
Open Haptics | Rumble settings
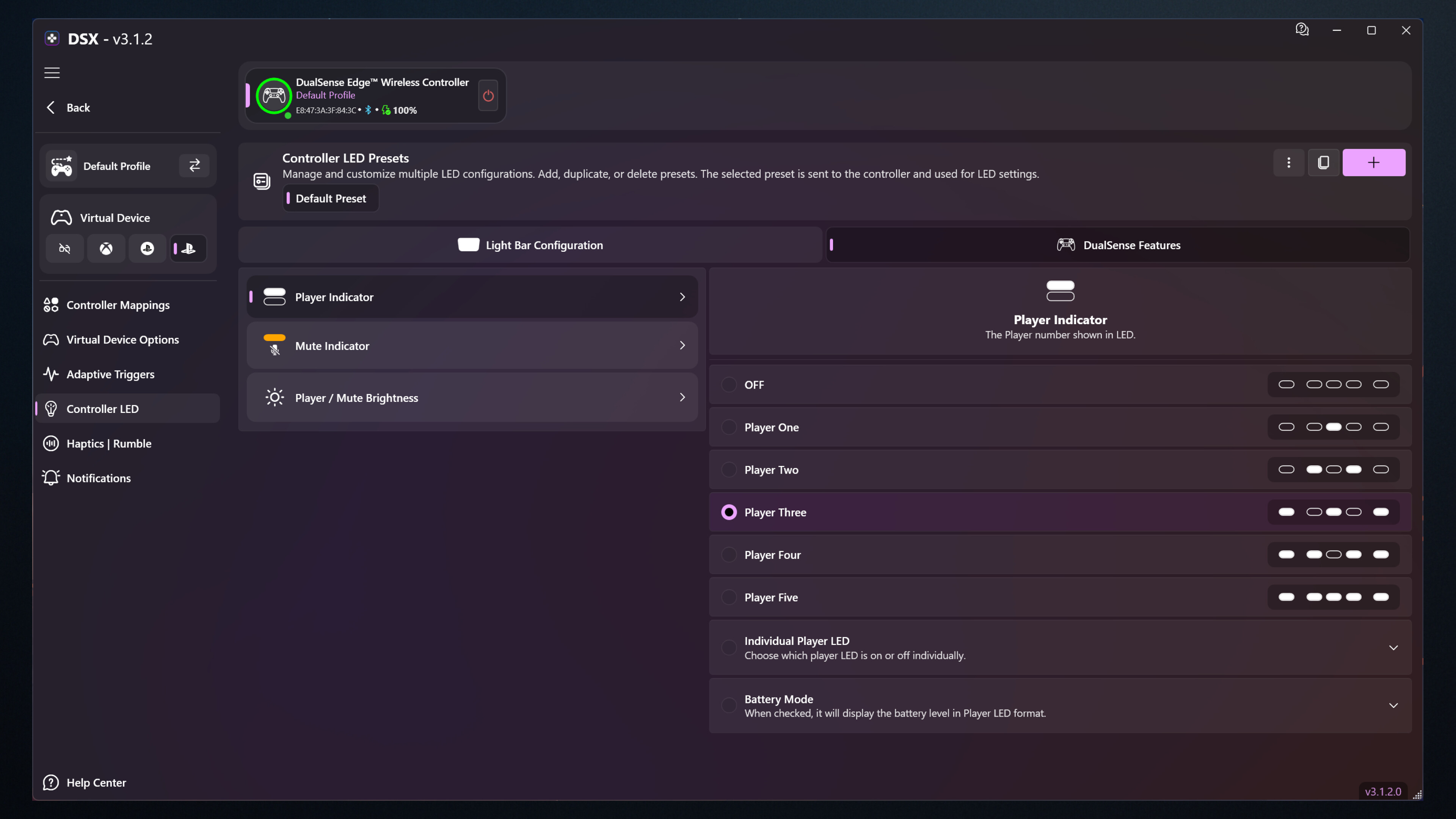point(108,443)
